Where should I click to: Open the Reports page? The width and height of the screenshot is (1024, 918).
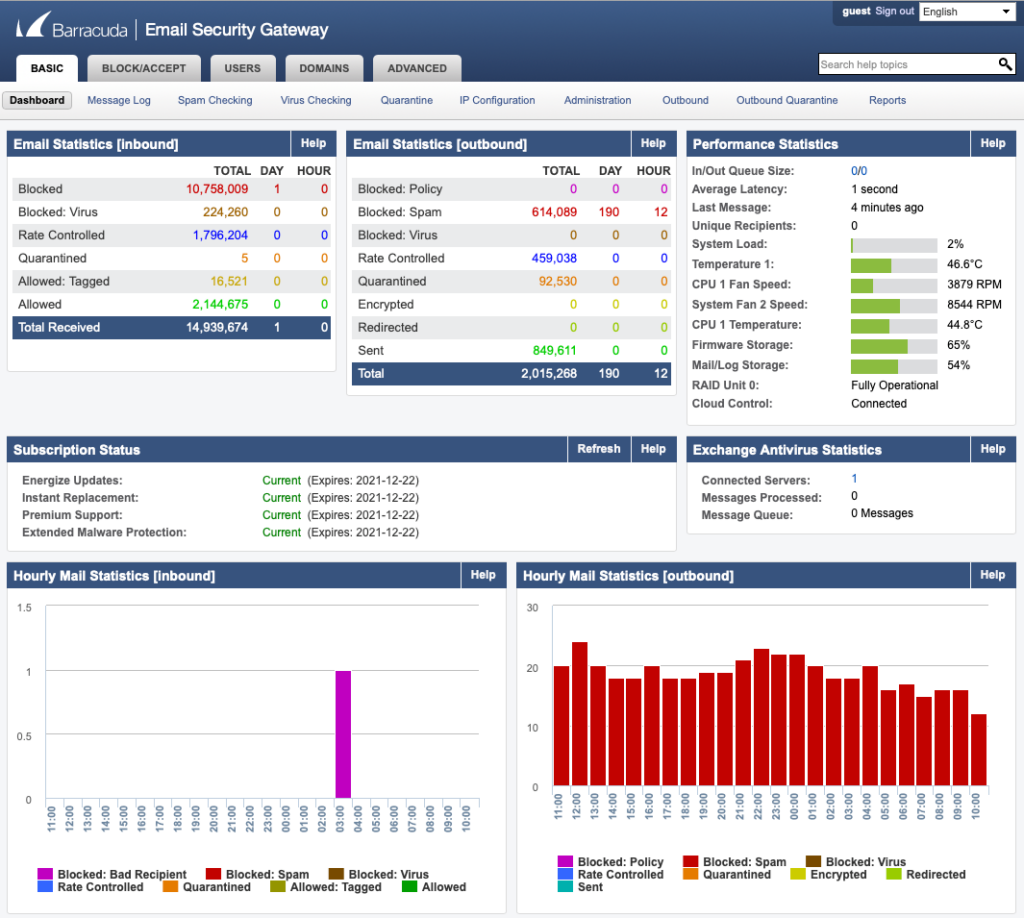(x=887, y=100)
